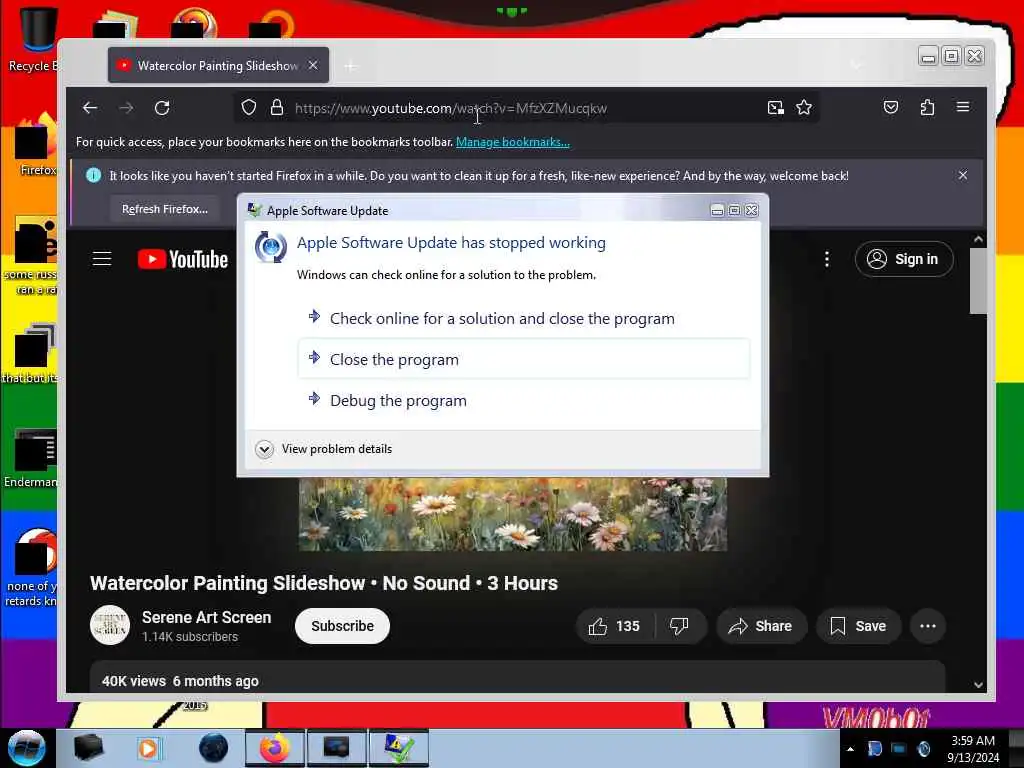Viewport: 1024px width, 768px height.
Task: Dismiss the Firefox refresh notification bar
Action: pyautogui.click(x=963, y=175)
